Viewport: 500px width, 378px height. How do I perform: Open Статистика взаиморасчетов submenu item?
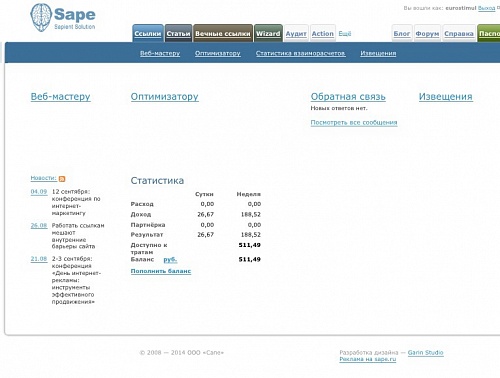click(301, 53)
